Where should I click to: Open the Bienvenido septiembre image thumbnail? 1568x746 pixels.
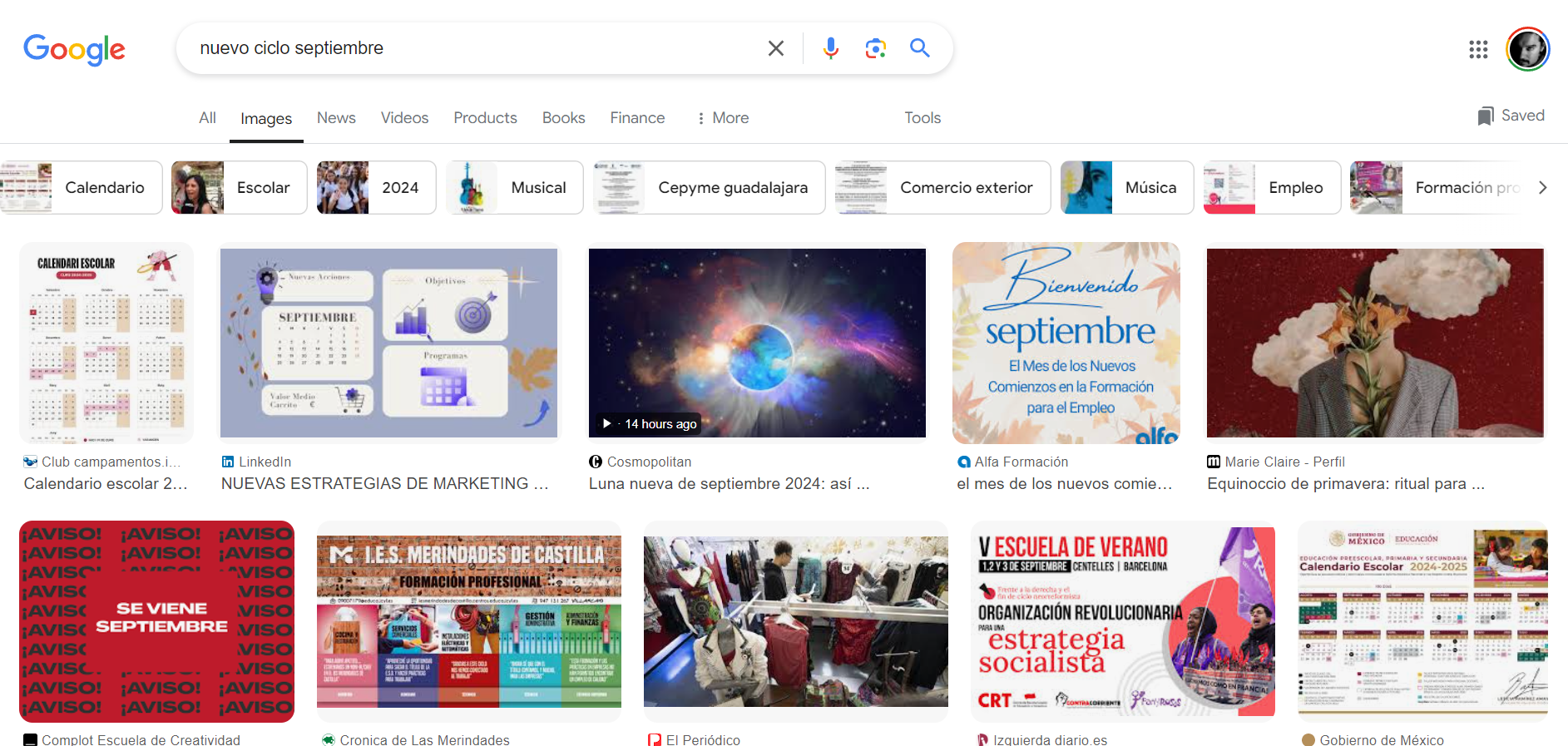coord(1066,343)
